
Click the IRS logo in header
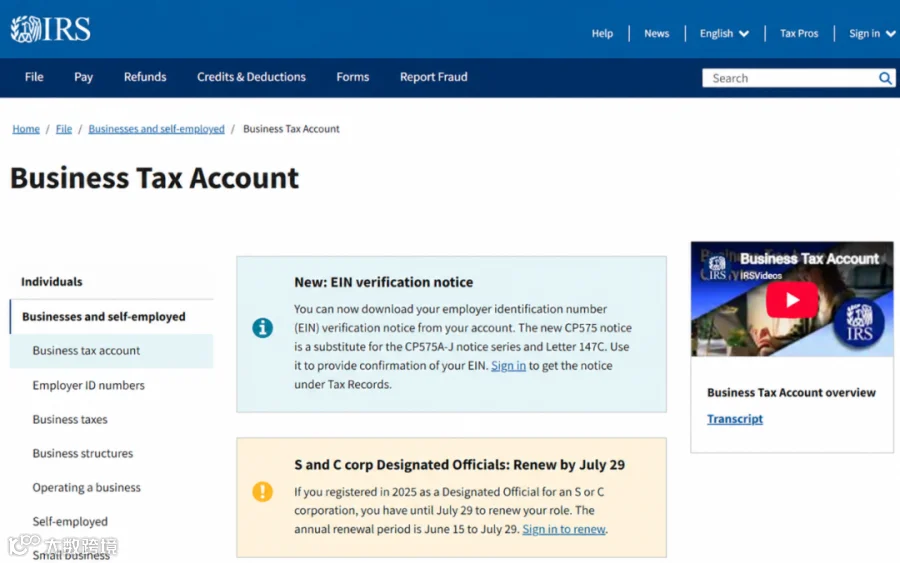(51, 29)
